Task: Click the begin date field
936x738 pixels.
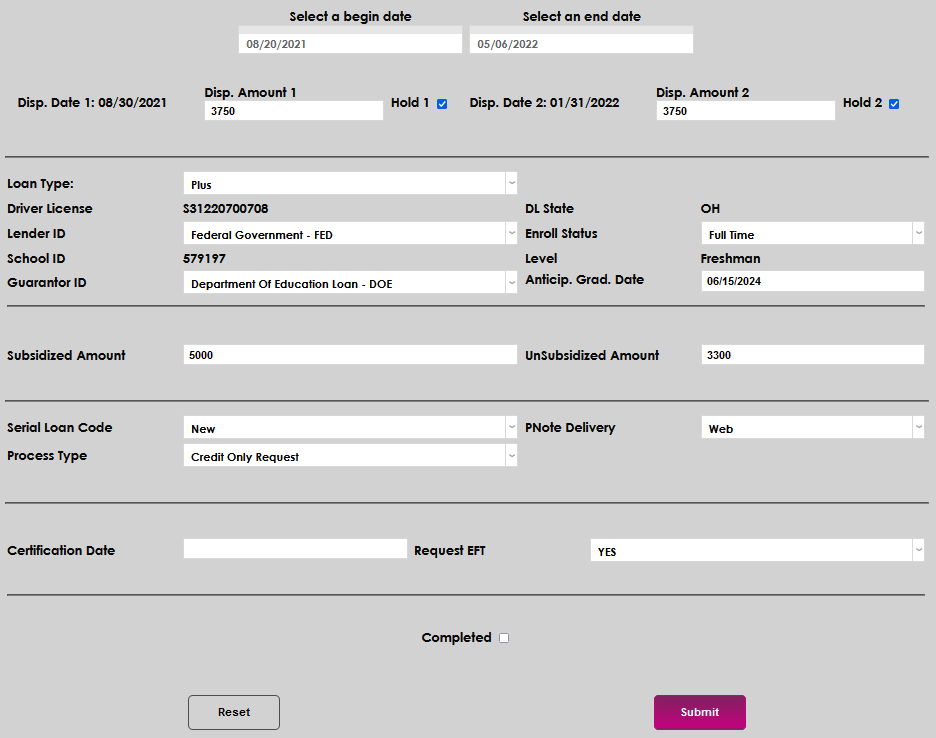Action: 350,44
